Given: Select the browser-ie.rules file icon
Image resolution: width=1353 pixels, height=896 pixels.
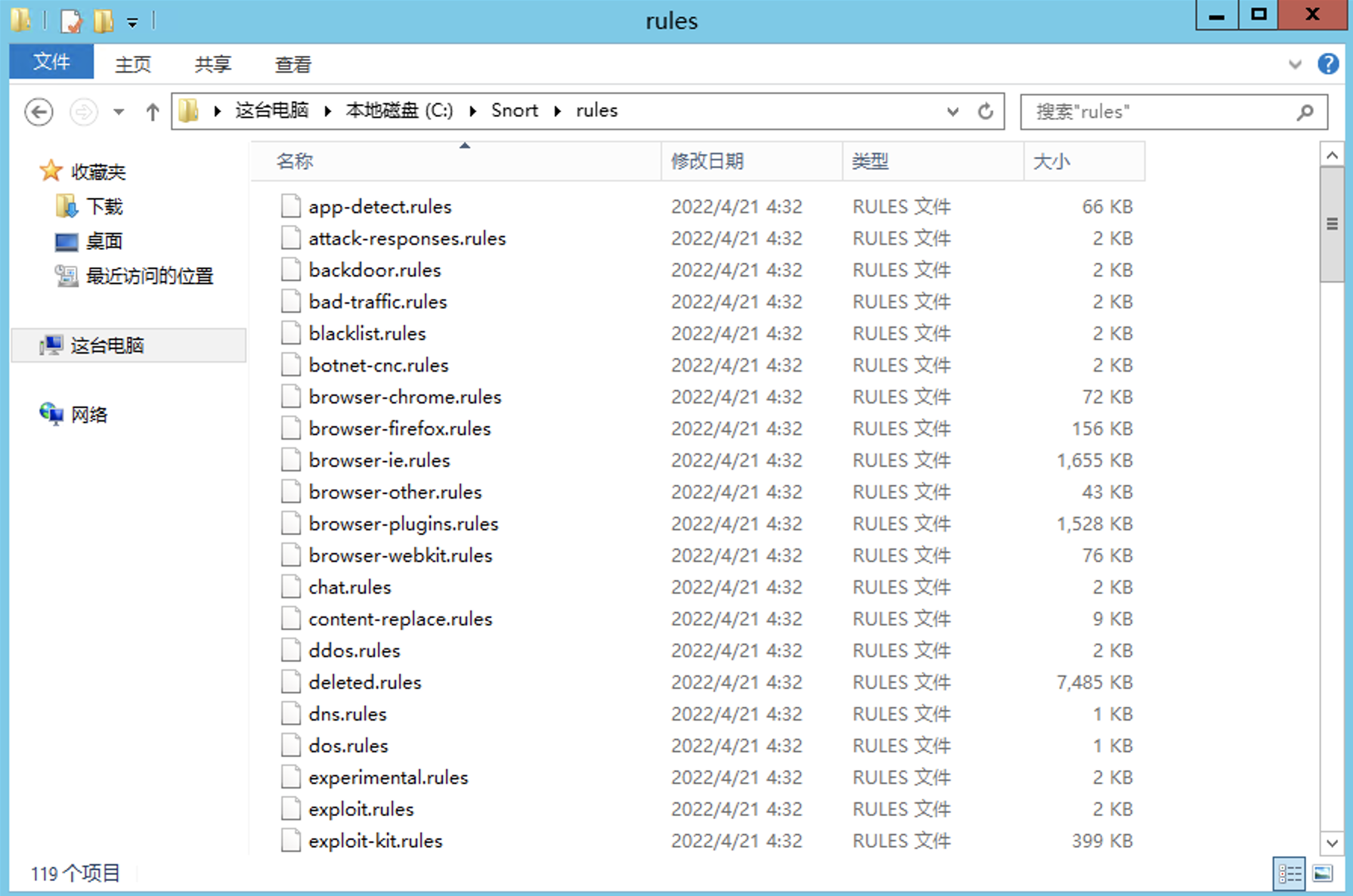Looking at the screenshot, I should point(291,460).
